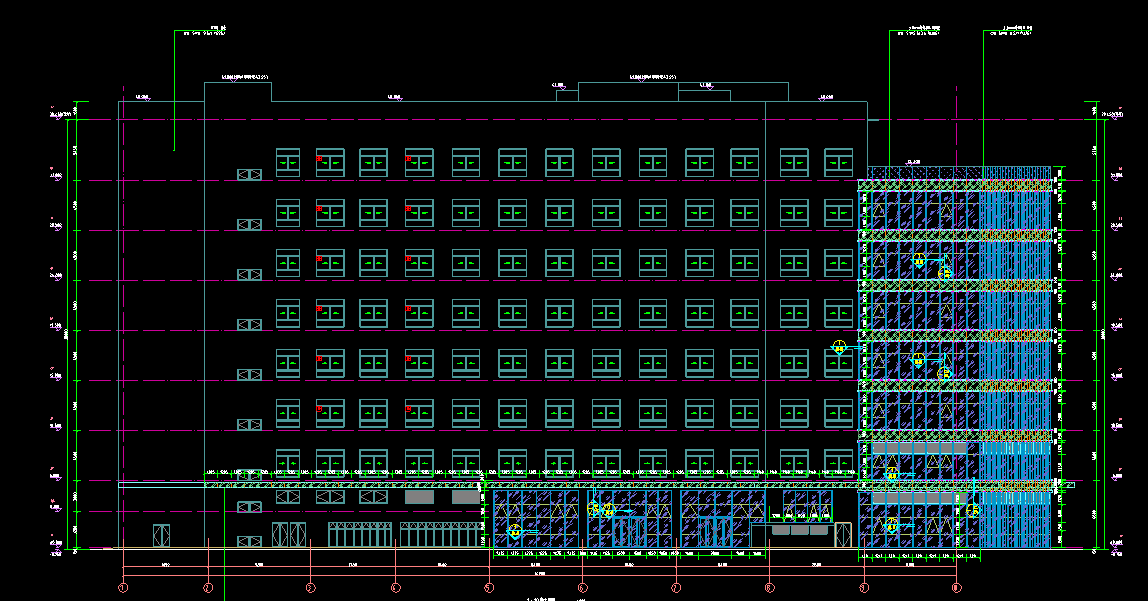Select the central rooftop penthouse outline
This screenshot has width=1148, height=601.
(x=682, y=91)
